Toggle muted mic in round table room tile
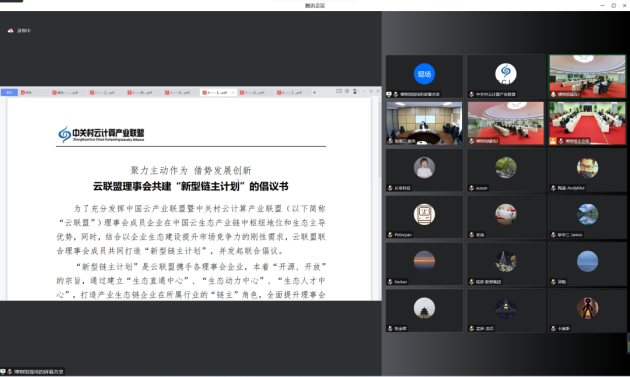This screenshot has height=377, width=630. tap(390, 141)
